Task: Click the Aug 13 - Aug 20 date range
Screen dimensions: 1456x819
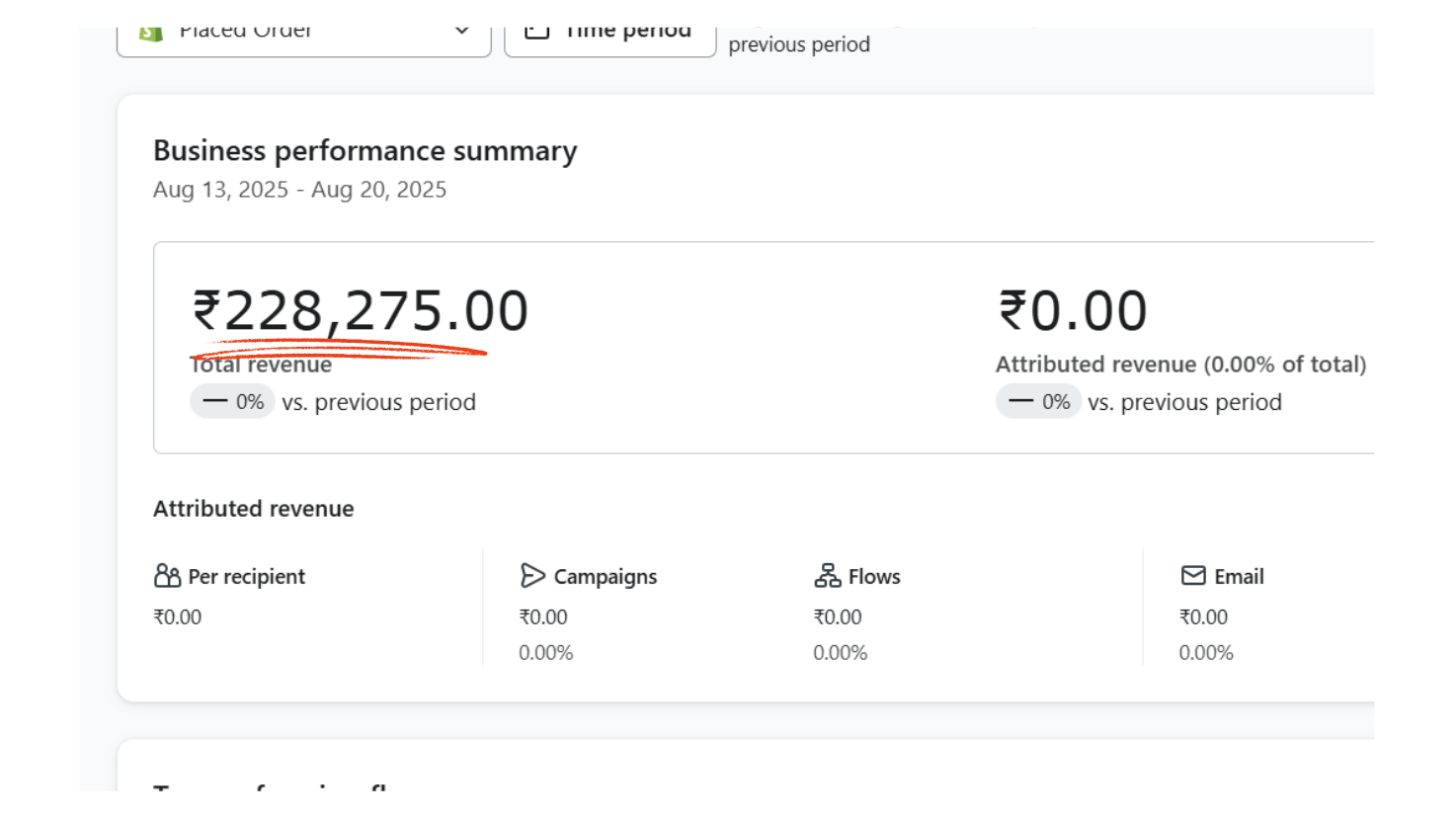Action: tap(299, 190)
